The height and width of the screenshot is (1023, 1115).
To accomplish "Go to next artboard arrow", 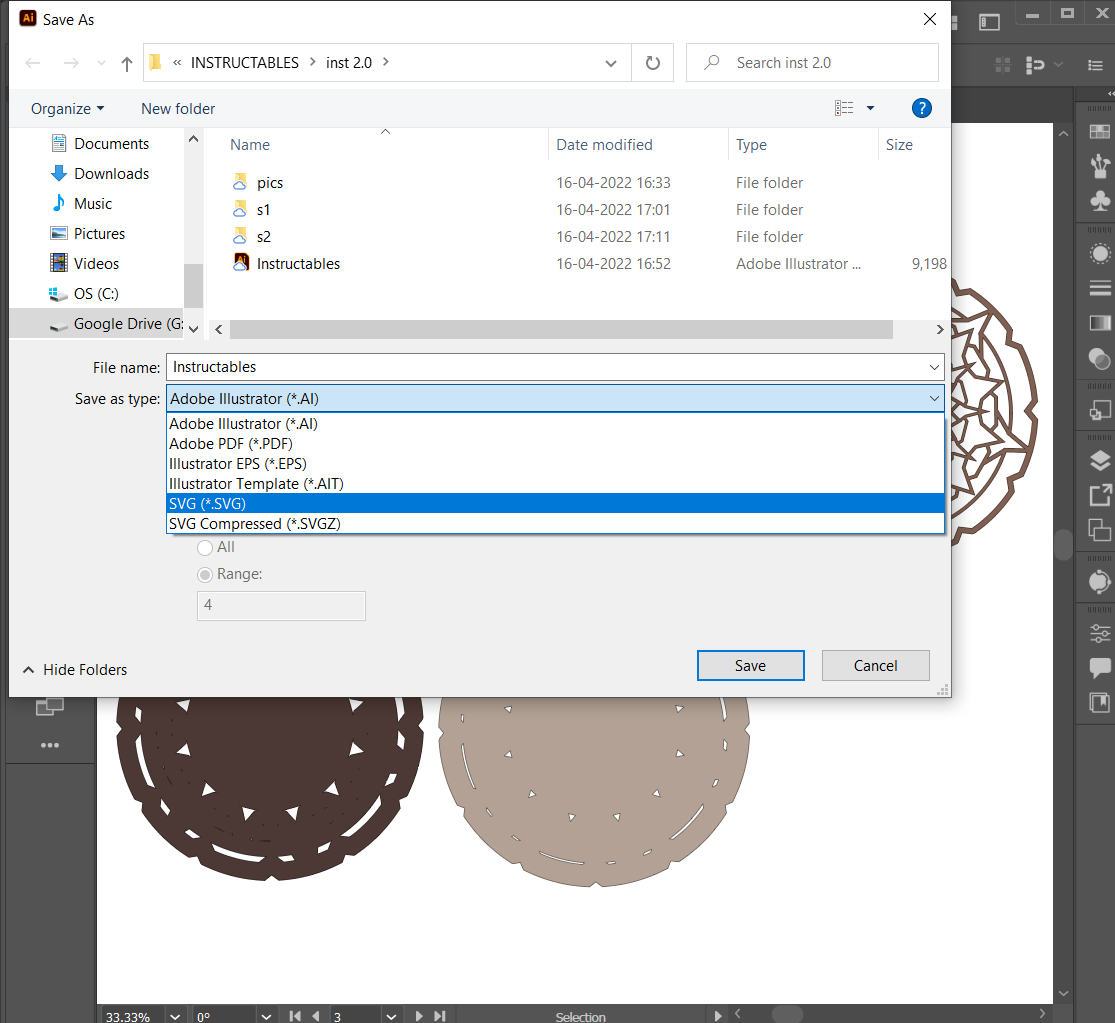I will pyautogui.click(x=419, y=1016).
